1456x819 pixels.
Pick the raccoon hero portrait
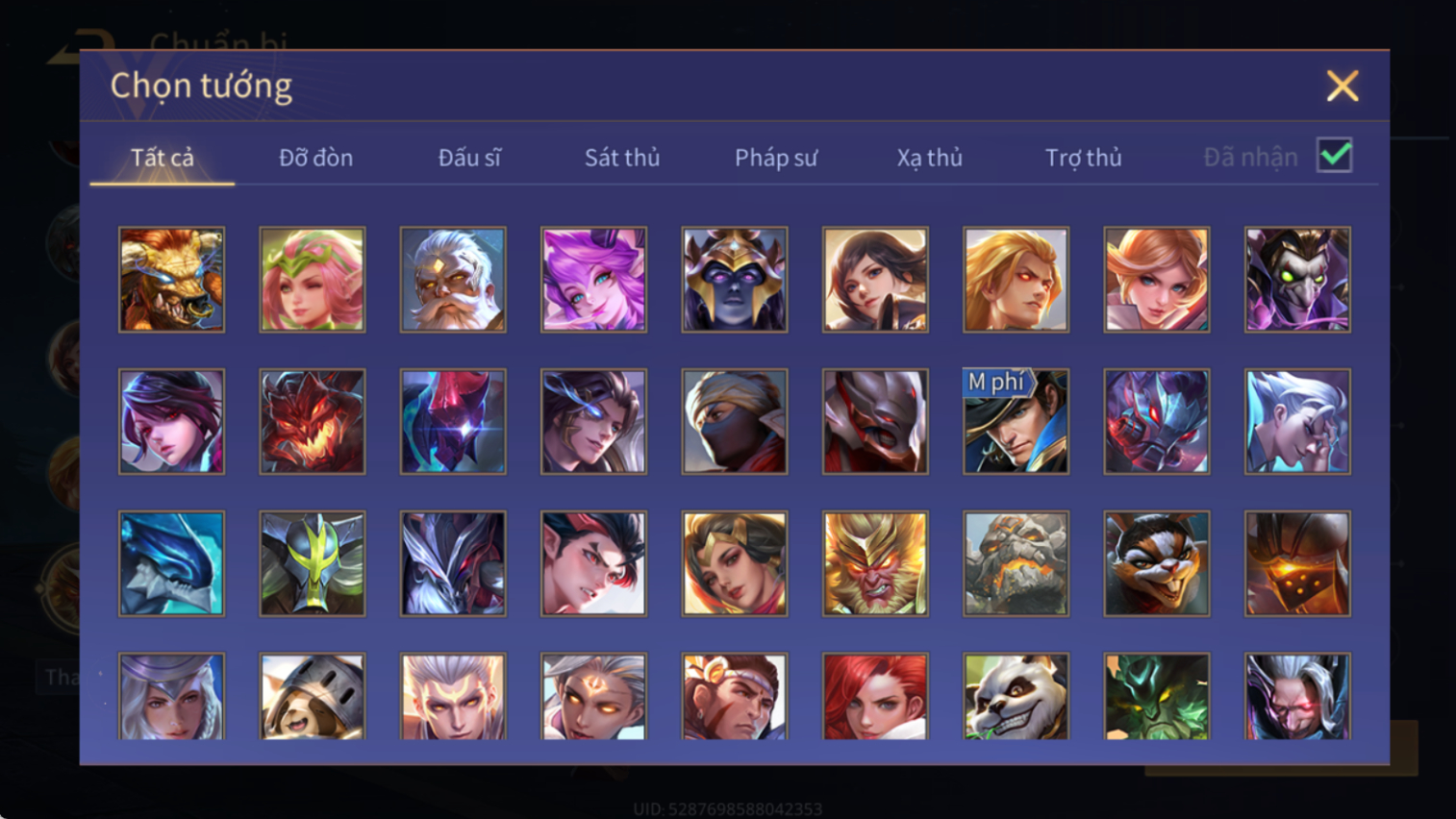point(1157,563)
